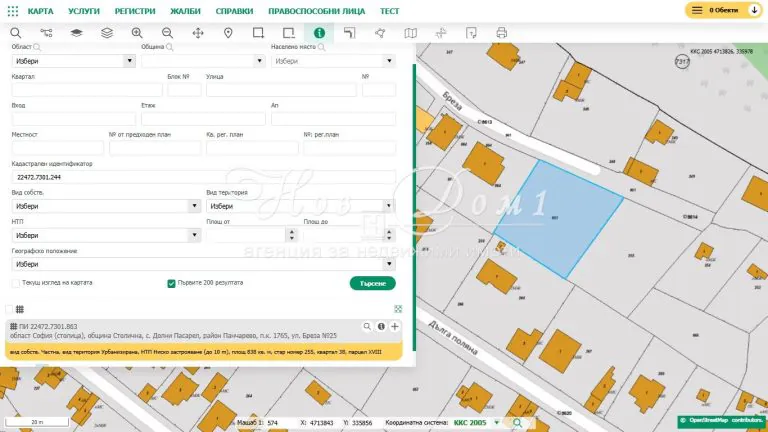
Task: Open the layers panel icon
Action: click(x=76, y=33)
